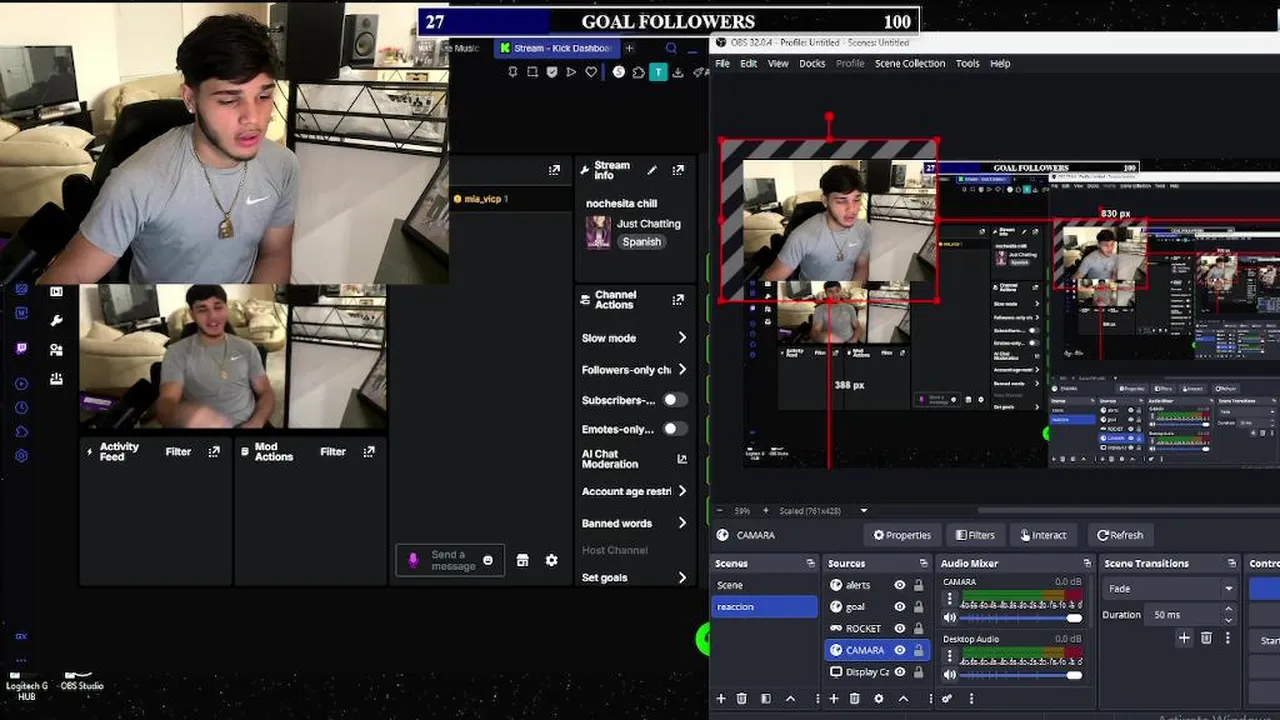Click the Properties button in OBS
This screenshot has height=720, width=1280.
[x=902, y=535]
